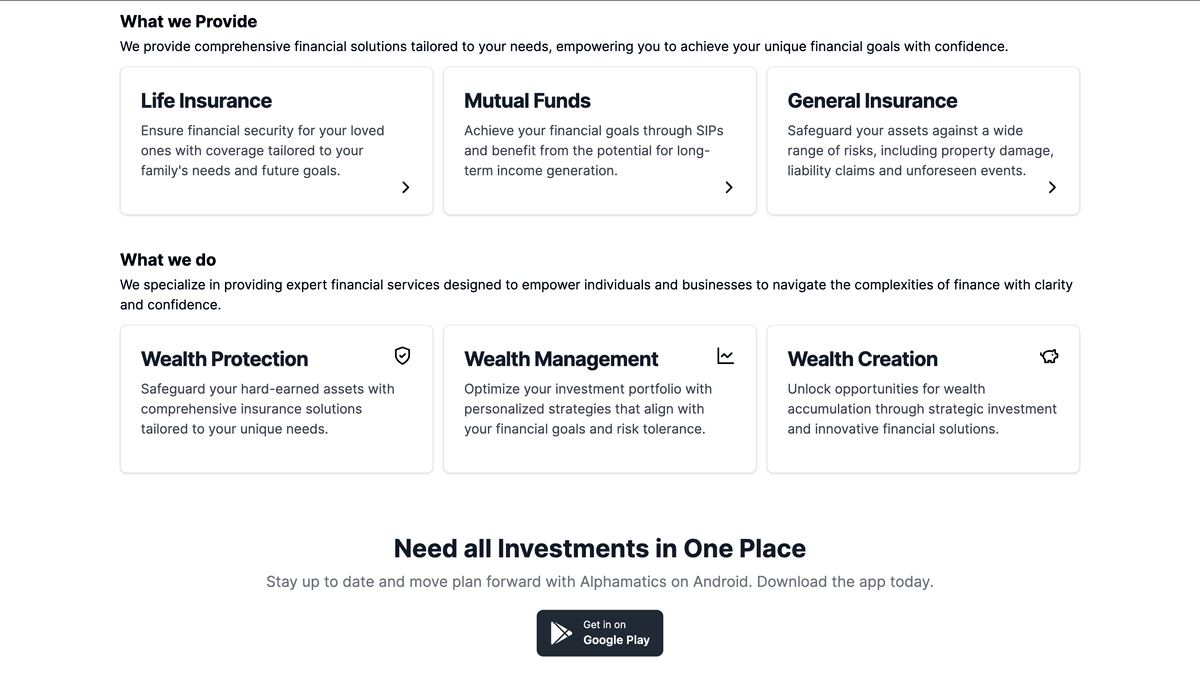Click the line chart icon on Wealth Management
Image resolution: width=1200 pixels, height=678 pixels.
(725, 355)
